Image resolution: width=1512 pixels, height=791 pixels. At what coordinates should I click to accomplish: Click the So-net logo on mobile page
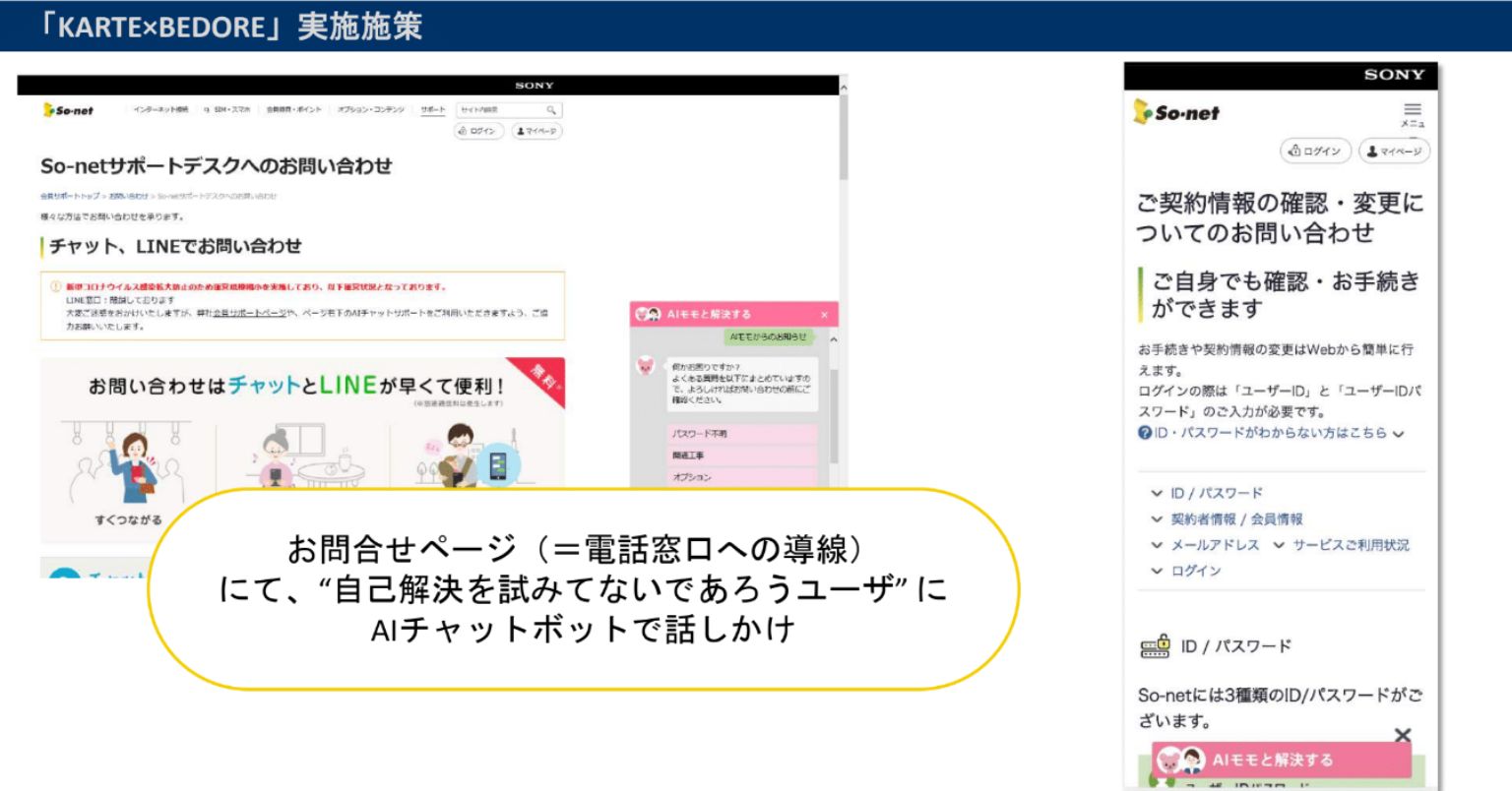point(1176,112)
